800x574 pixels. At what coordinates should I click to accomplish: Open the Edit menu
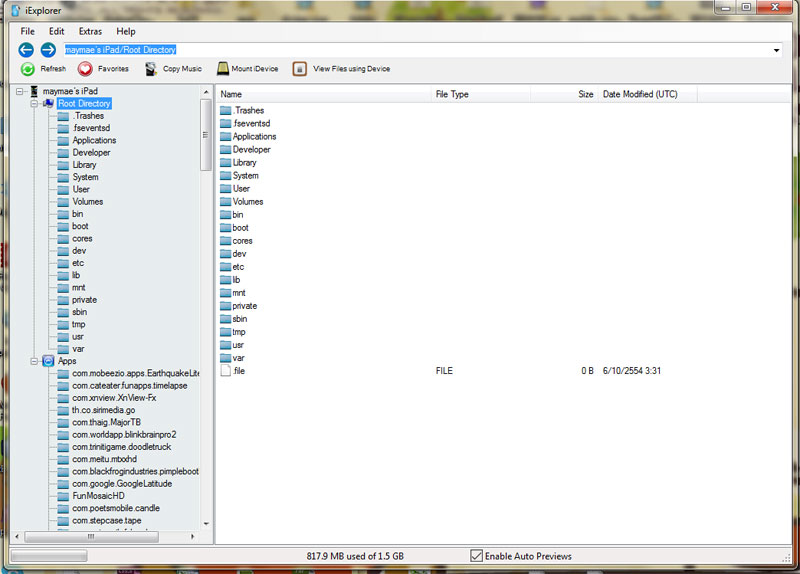[x=57, y=32]
